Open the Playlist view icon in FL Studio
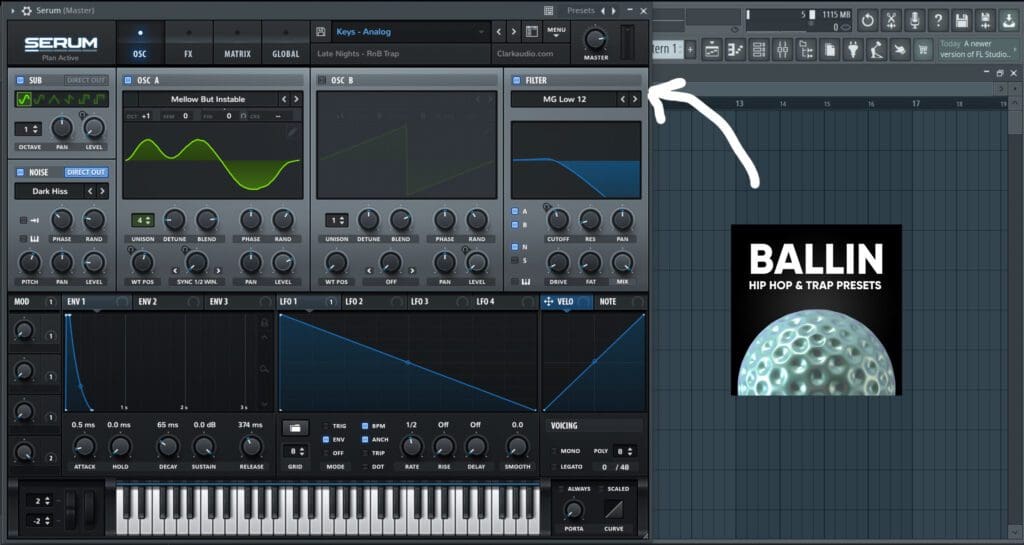1024x545 pixels. [x=712, y=50]
